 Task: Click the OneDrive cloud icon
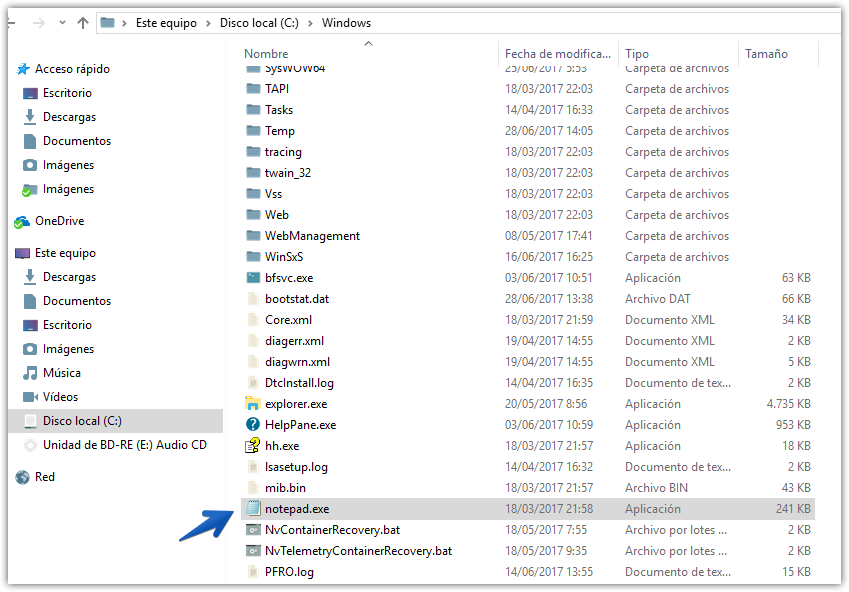pos(22,221)
